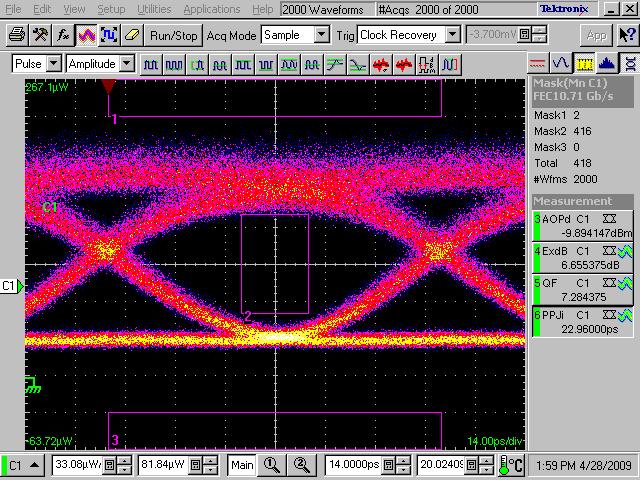Toggle the sine waveform readout button
This screenshot has width=640, height=480.
point(560,64)
